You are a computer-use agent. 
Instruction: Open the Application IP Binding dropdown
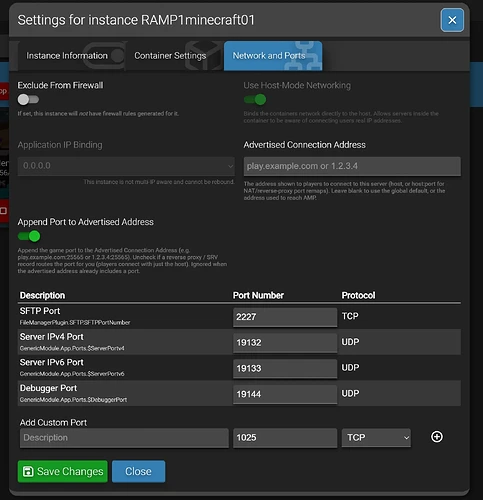(126, 166)
